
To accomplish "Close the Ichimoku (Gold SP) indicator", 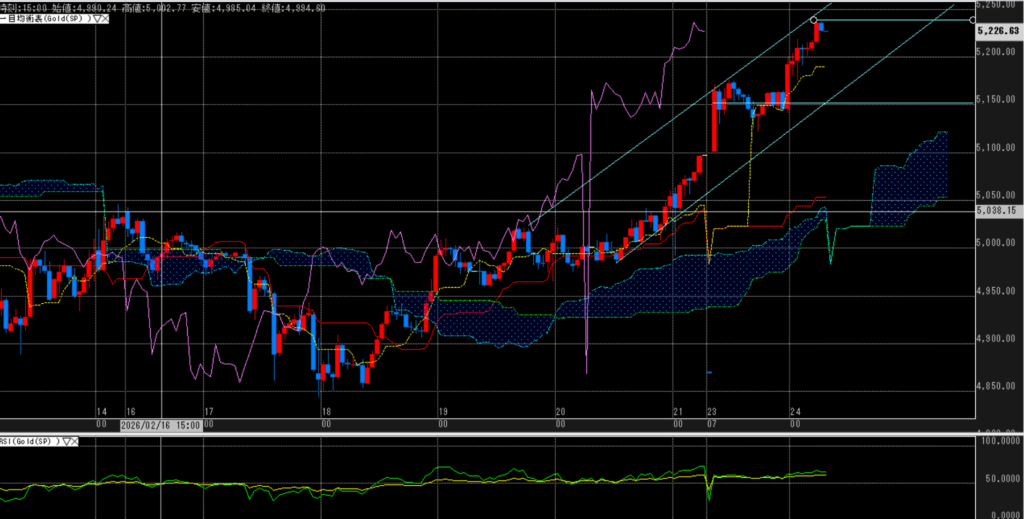I will coord(104,19).
